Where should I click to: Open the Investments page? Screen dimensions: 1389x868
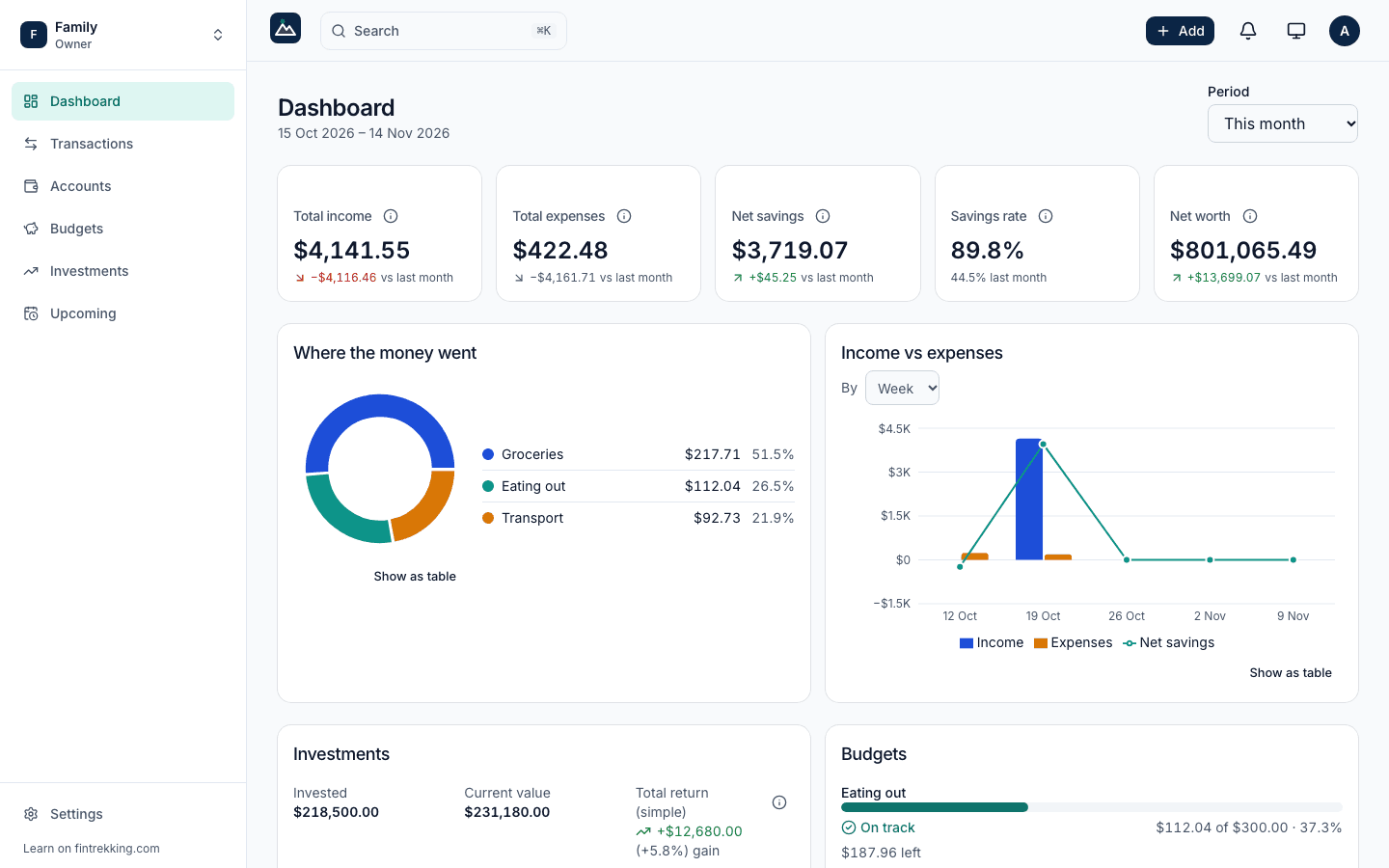click(x=123, y=271)
